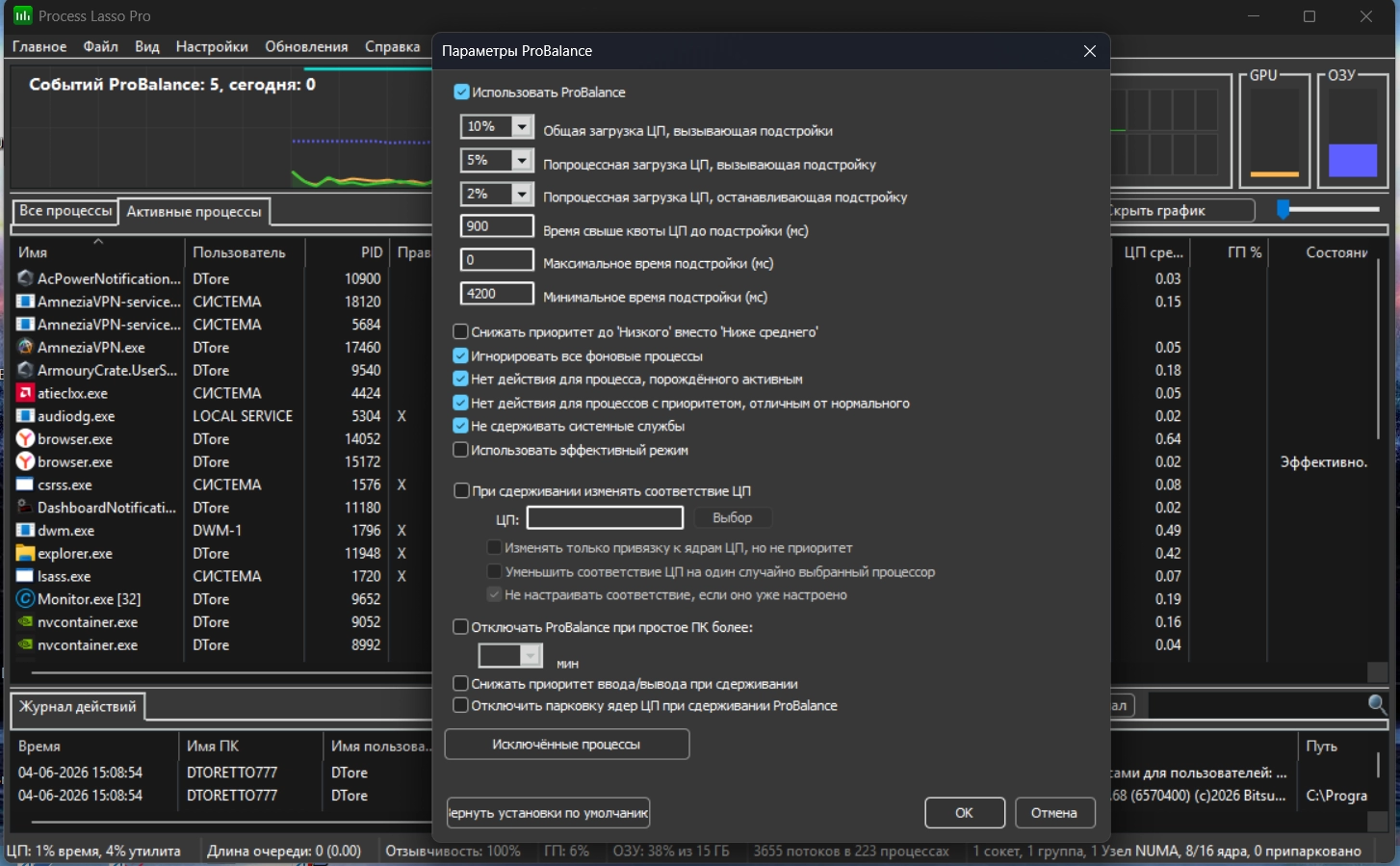Enable 'Отключать ProBalance при простое ПК более'
Screen dimensions: 1400x866
coord(461,627)
